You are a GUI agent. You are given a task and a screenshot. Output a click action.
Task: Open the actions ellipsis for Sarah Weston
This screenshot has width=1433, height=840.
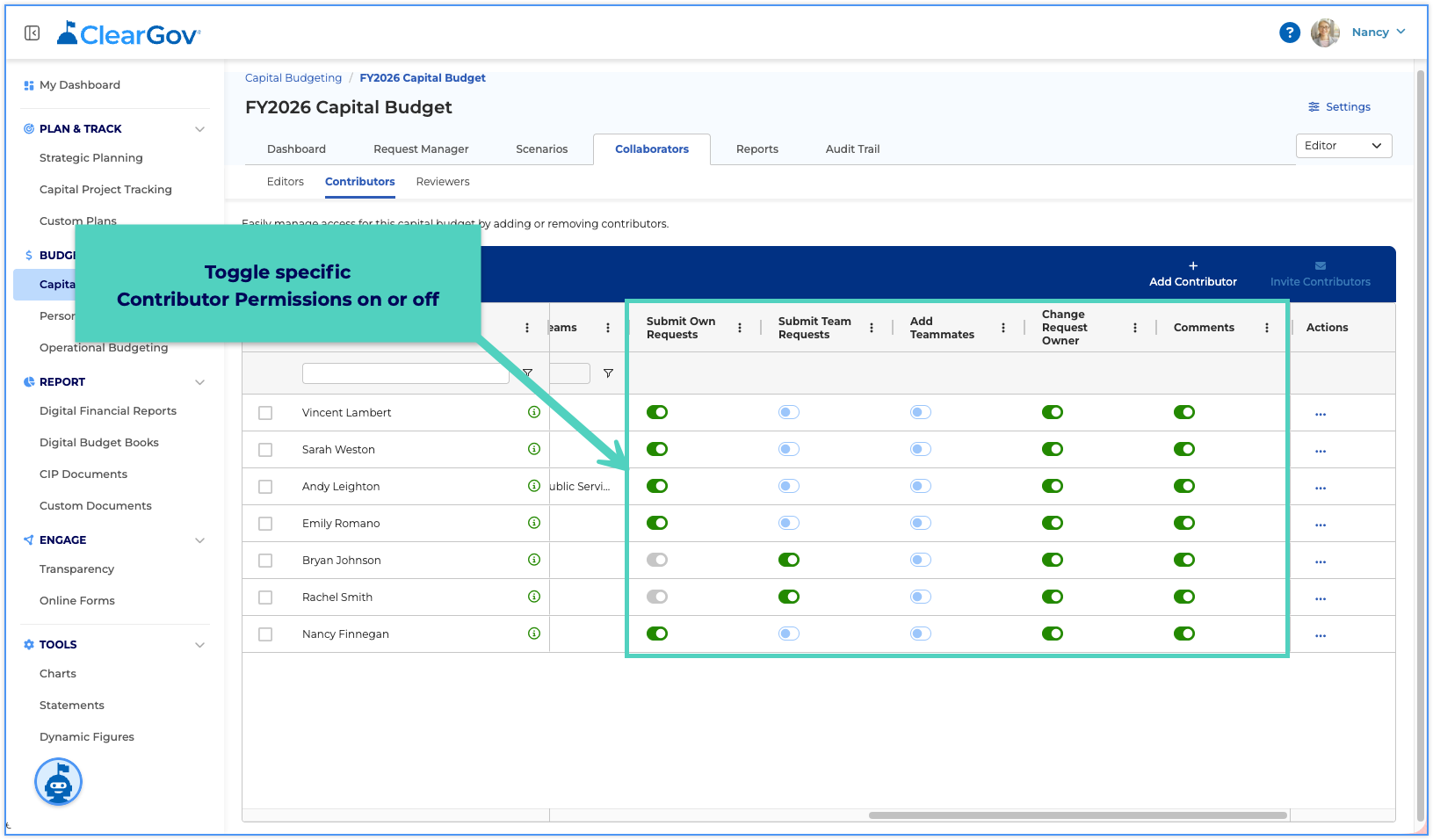coord(1321,451)
